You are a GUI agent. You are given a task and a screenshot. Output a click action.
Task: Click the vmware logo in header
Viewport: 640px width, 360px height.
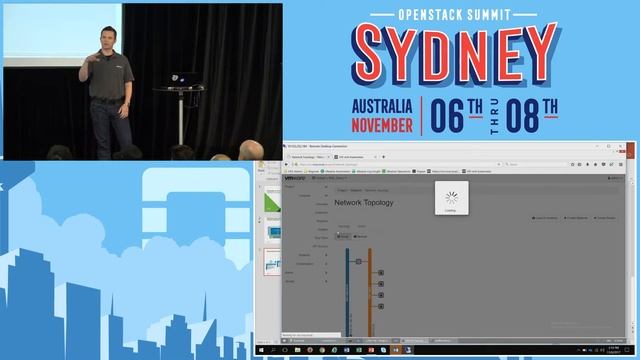coord(295,178)
